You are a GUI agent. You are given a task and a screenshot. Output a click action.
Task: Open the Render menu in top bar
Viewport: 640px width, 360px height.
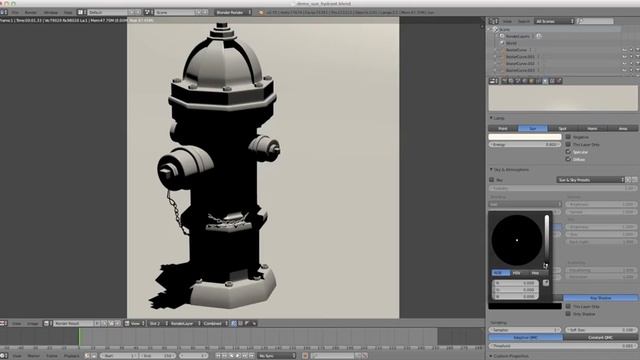tap(31, 13)
